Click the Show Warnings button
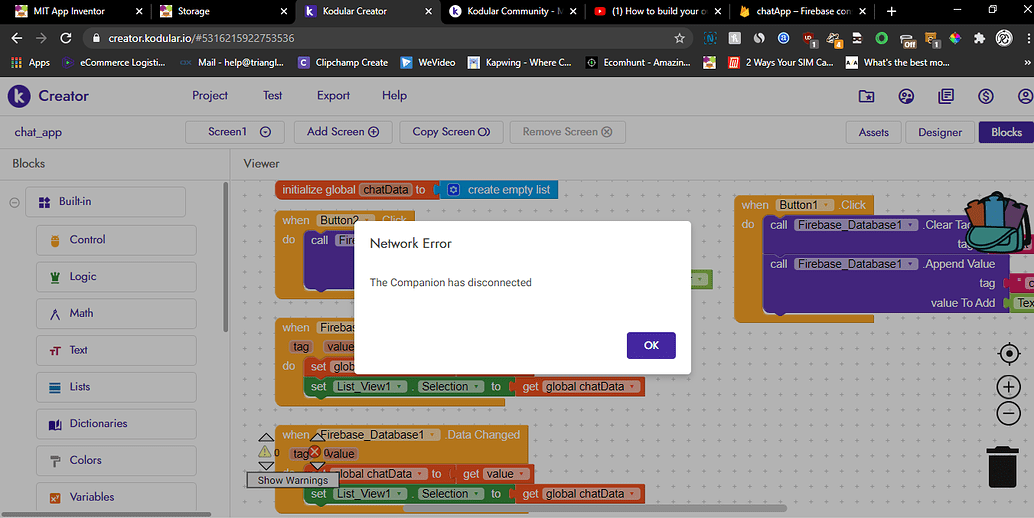Image resolution: width=1034 pixels, height=518 pixels. 292,480
